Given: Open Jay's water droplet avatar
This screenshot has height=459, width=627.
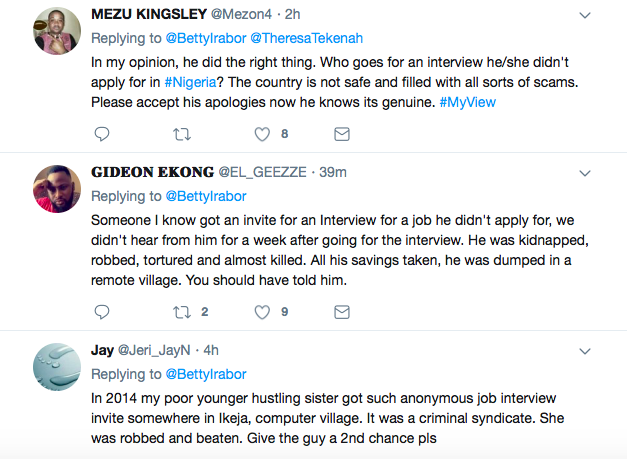Looking at the screenshot, I should [57, 367].
